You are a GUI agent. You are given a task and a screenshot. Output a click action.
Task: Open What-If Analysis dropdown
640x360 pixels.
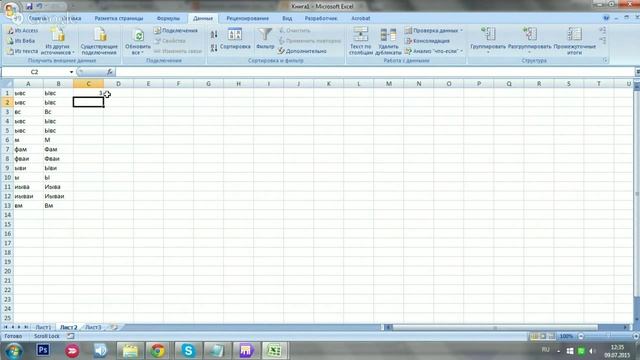tap(462, 51)
